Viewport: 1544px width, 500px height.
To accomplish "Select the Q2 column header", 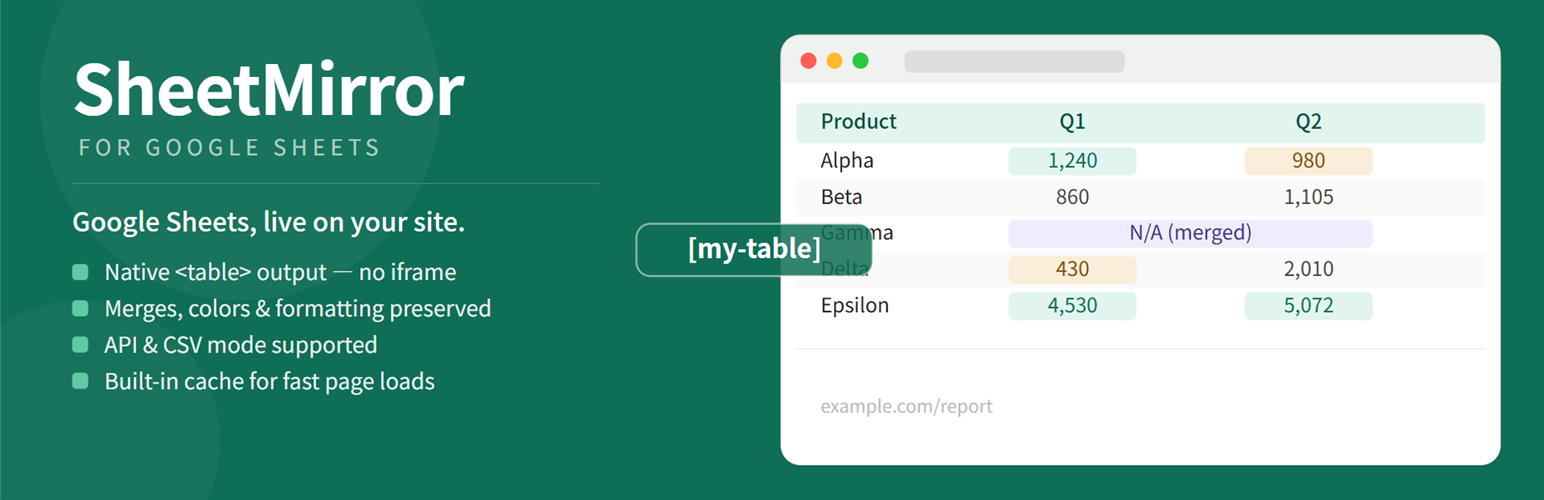I will [1308, 122].
